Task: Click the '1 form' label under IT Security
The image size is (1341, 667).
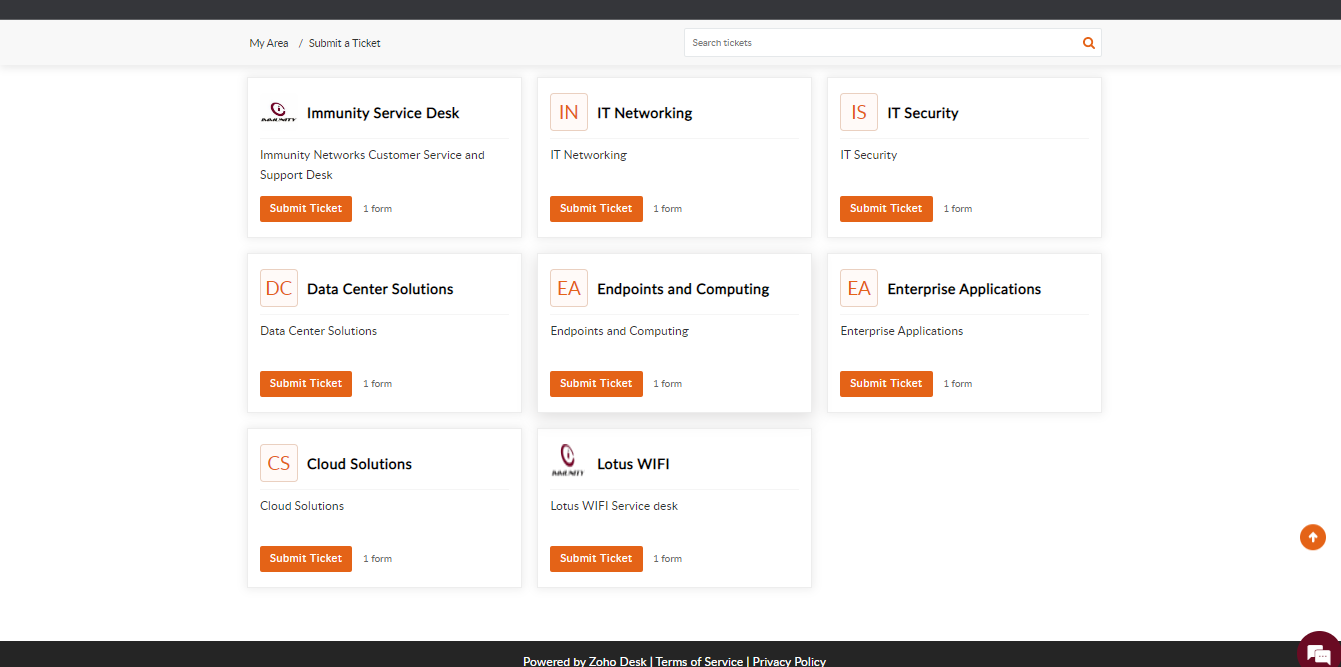Action: [958, 209]
